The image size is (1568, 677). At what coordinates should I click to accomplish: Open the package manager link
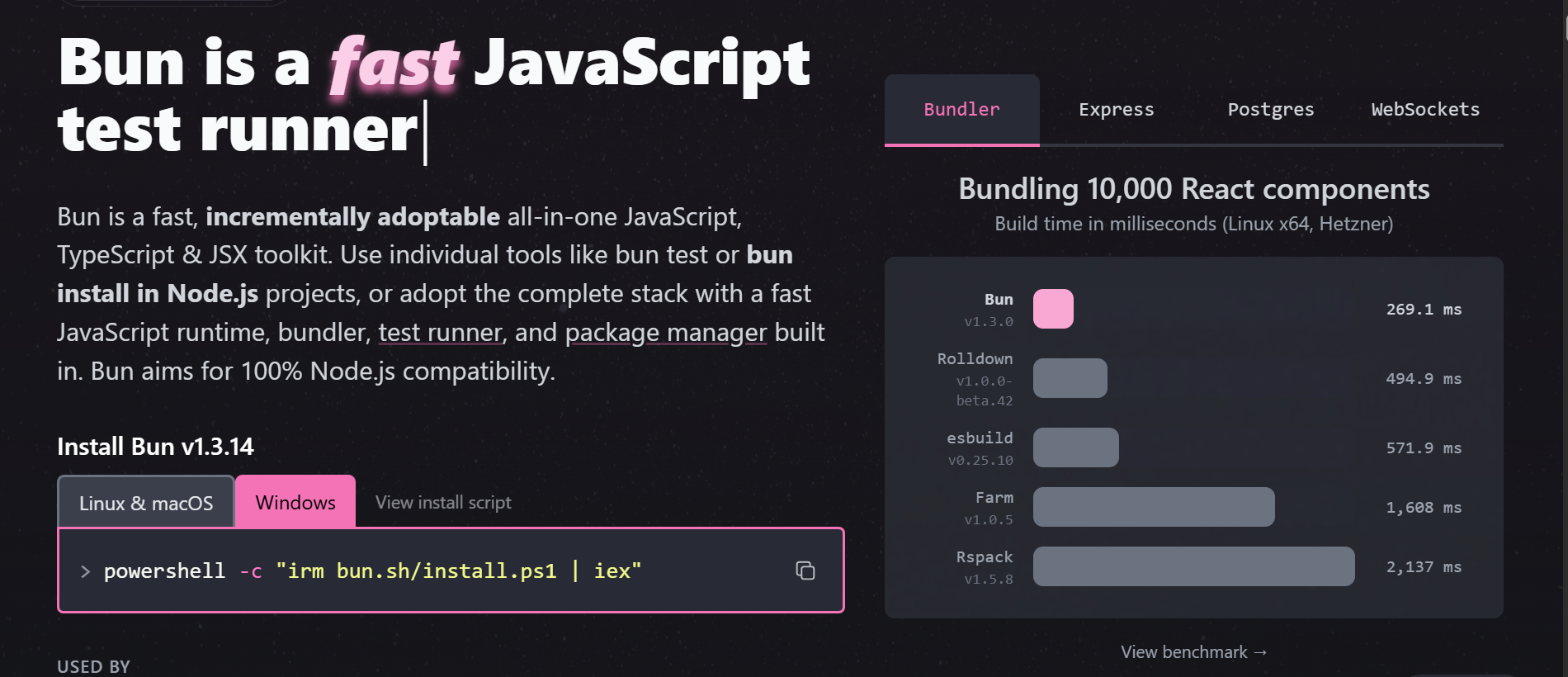click(666, 333)
